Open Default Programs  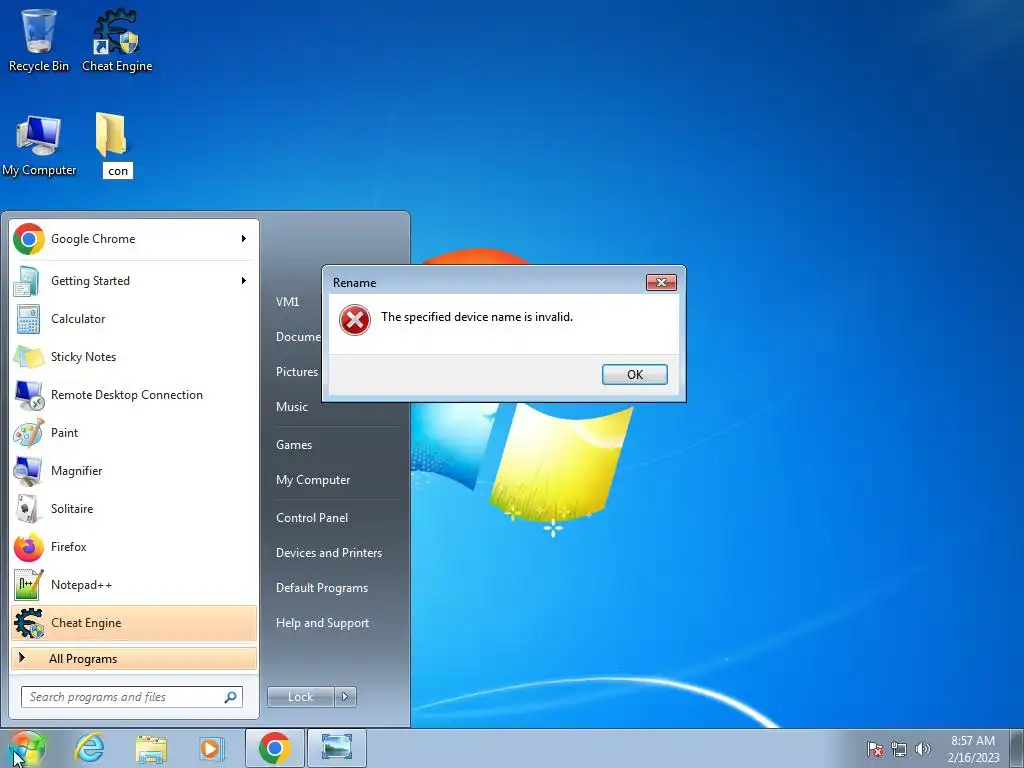click(321, 588)
